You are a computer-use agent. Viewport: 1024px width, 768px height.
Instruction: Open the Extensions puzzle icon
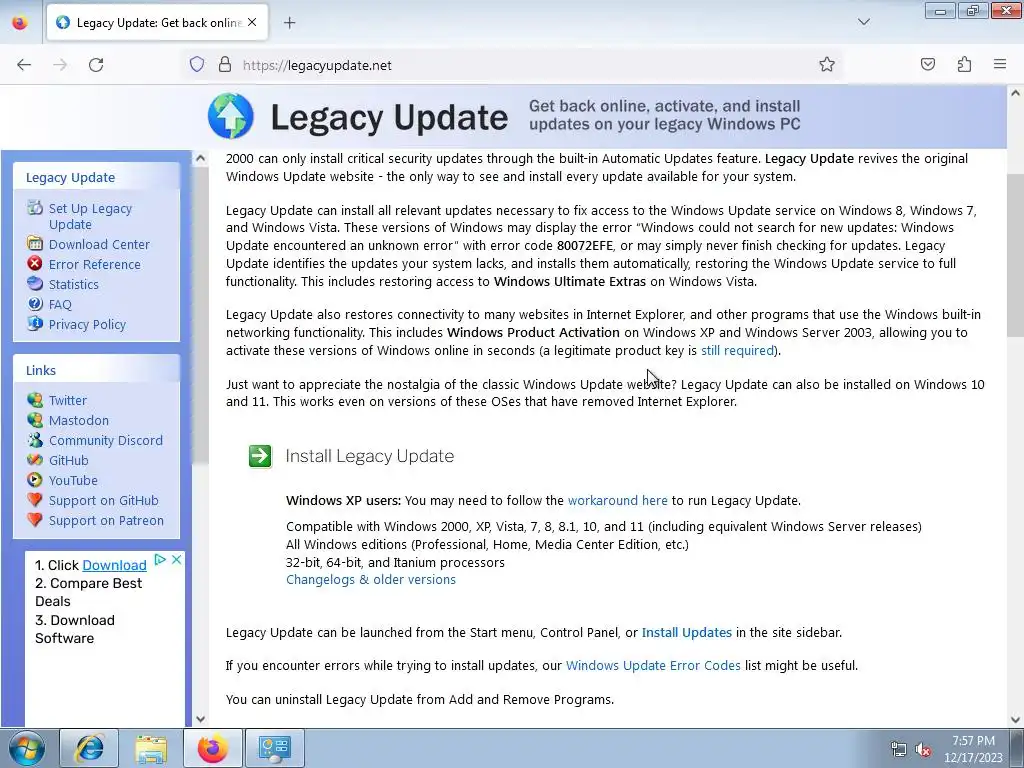(964, 64)
